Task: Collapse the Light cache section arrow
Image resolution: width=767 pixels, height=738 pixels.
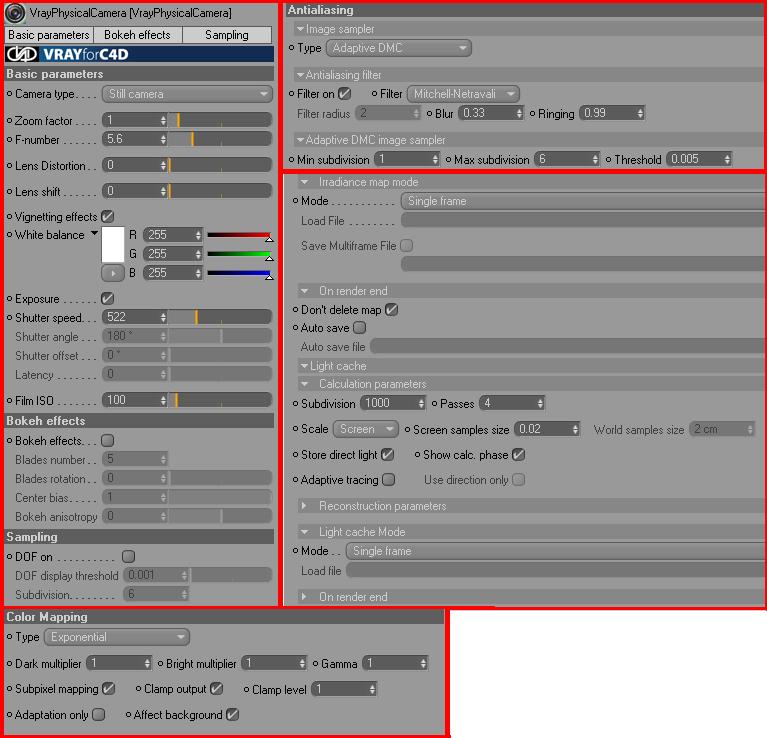Action: tap(304, 366)
